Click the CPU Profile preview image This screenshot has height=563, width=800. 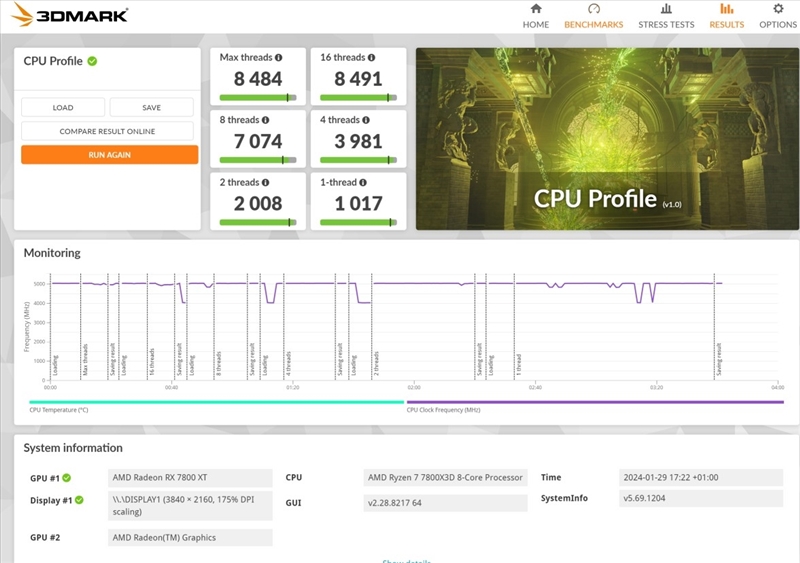coord(607,139)
